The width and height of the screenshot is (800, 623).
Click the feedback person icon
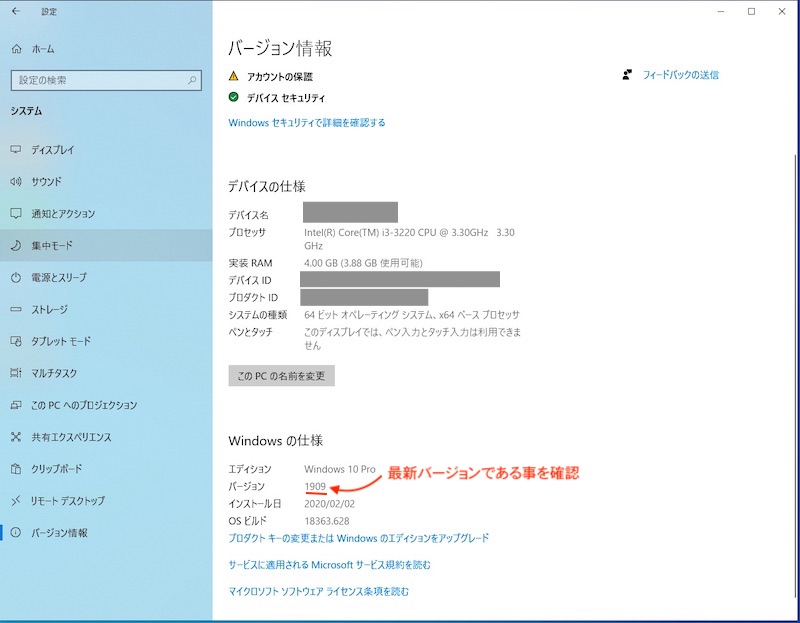[627, 74]
